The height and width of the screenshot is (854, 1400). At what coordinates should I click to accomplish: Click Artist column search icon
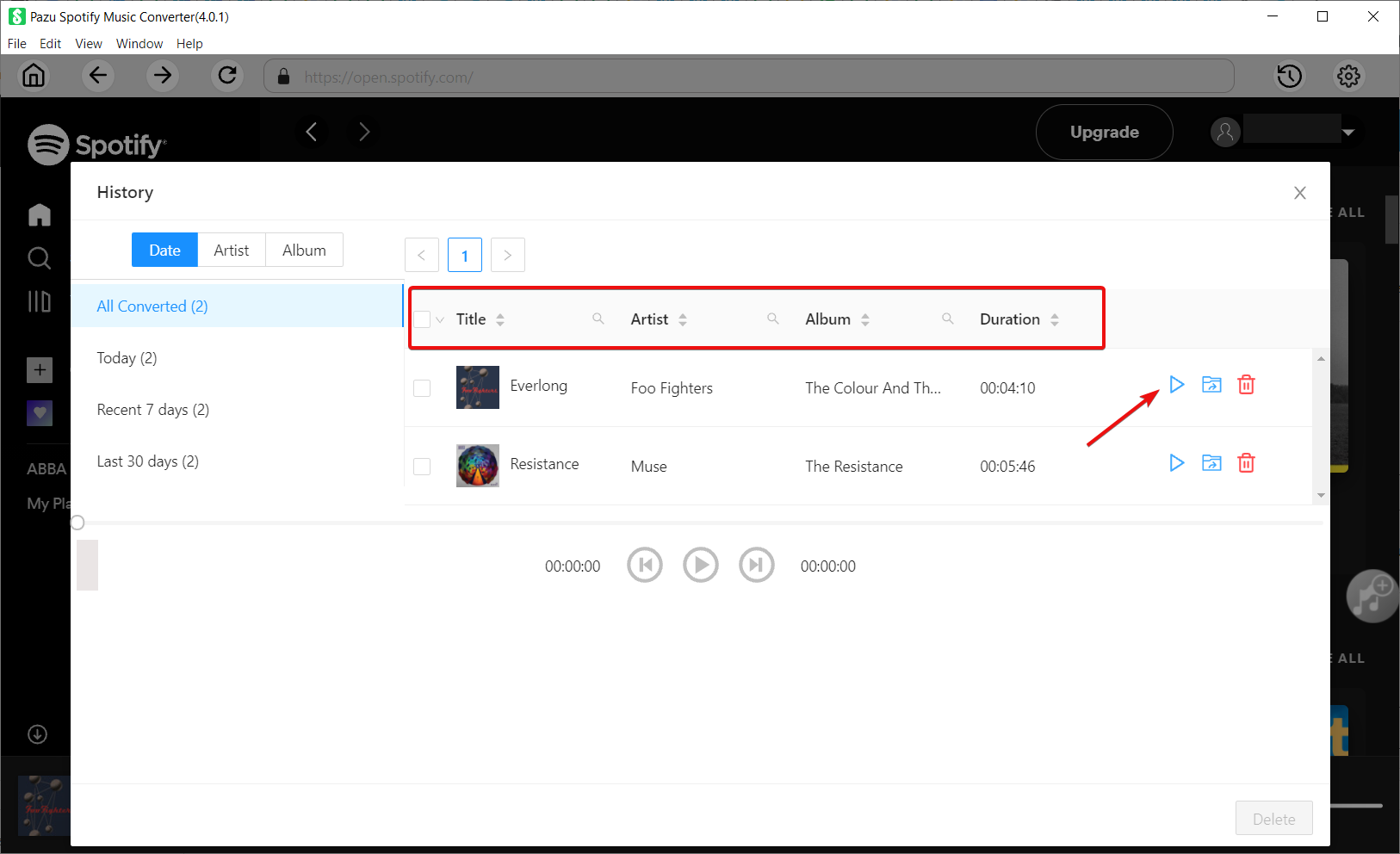click(x=773, y=319)
